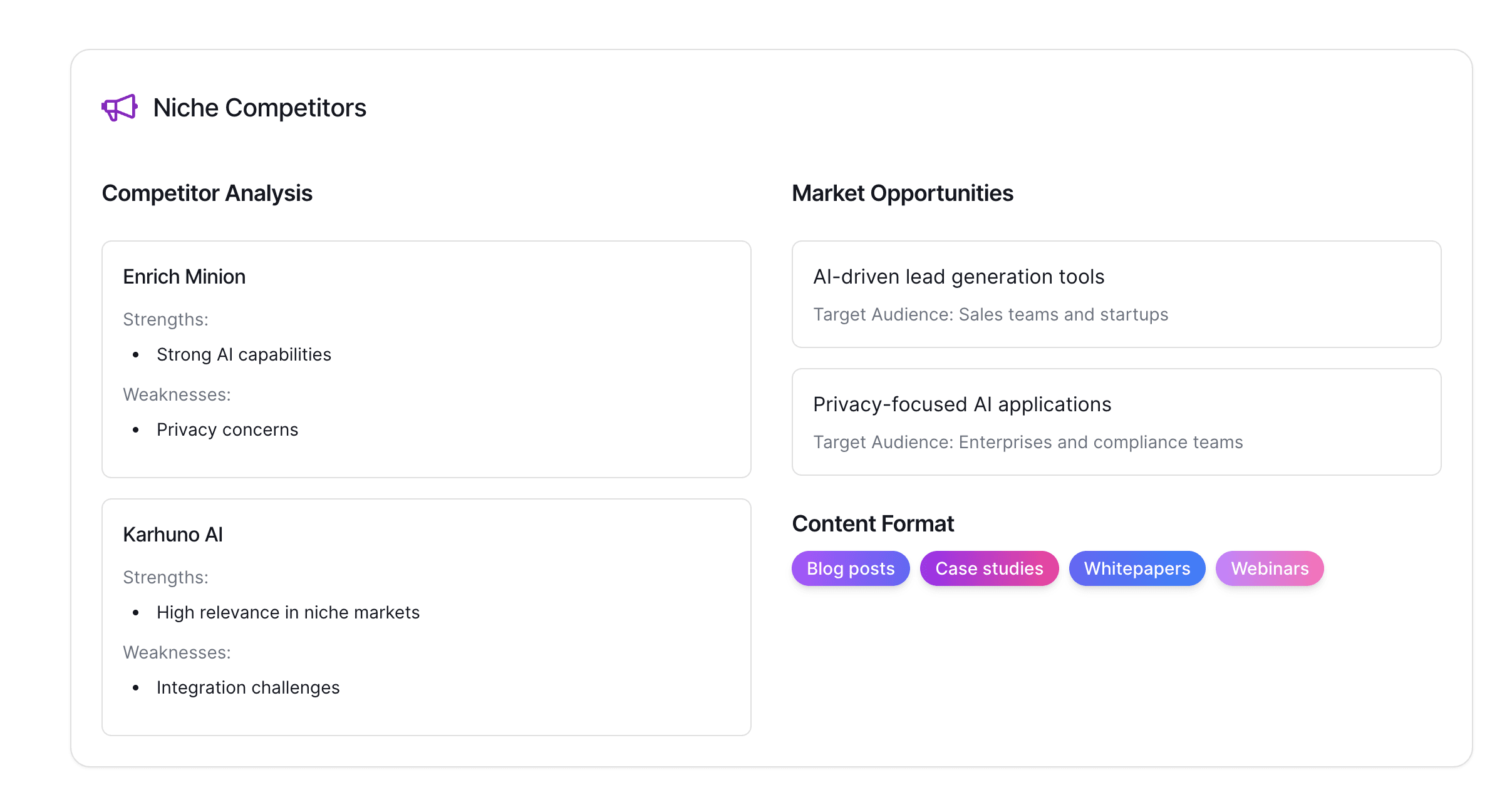
Task: Click the Strengths label under Karhuno AI
Action: (165, 577)
